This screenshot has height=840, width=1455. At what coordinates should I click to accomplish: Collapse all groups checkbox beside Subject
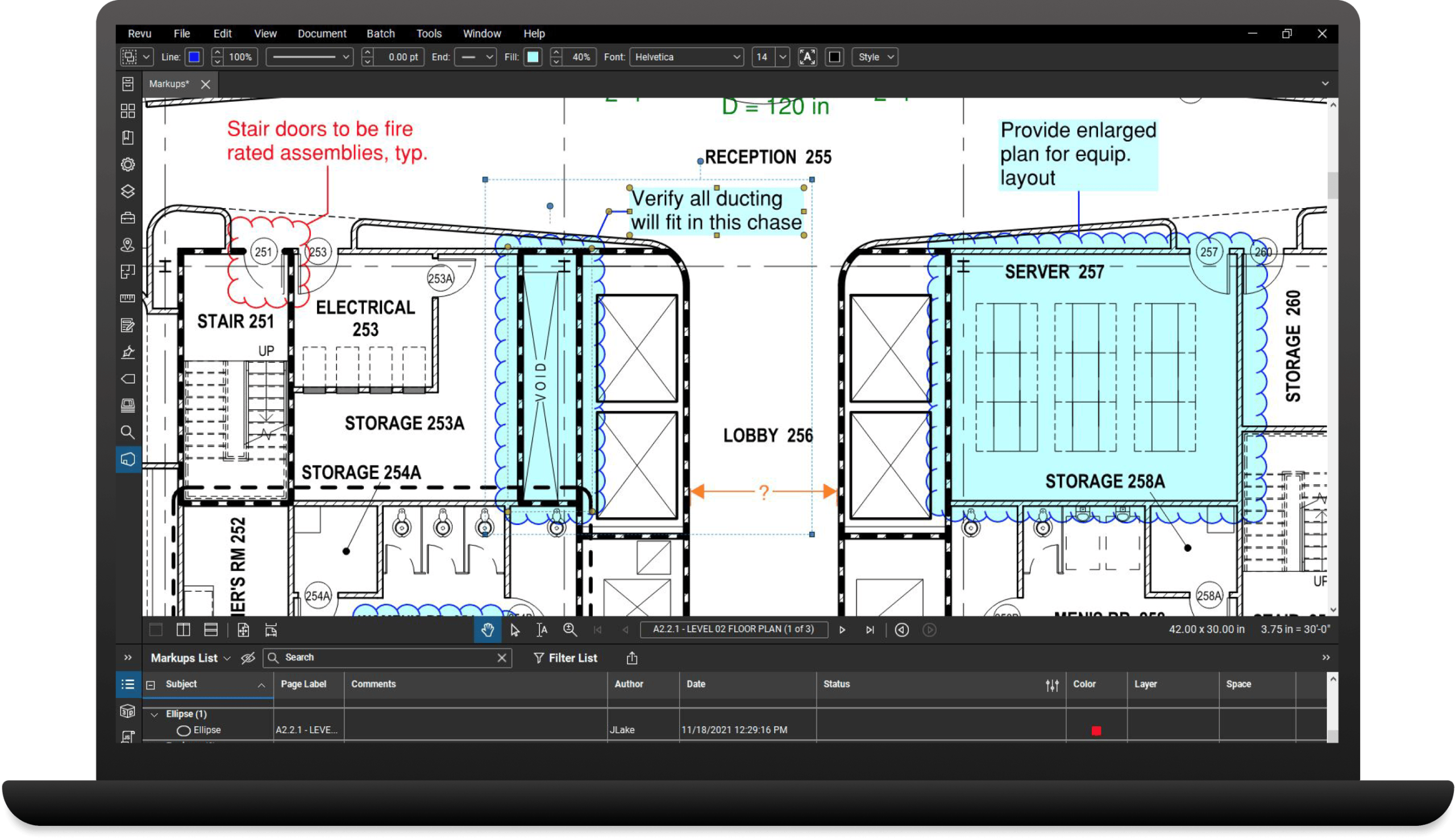tap(151, 685)
